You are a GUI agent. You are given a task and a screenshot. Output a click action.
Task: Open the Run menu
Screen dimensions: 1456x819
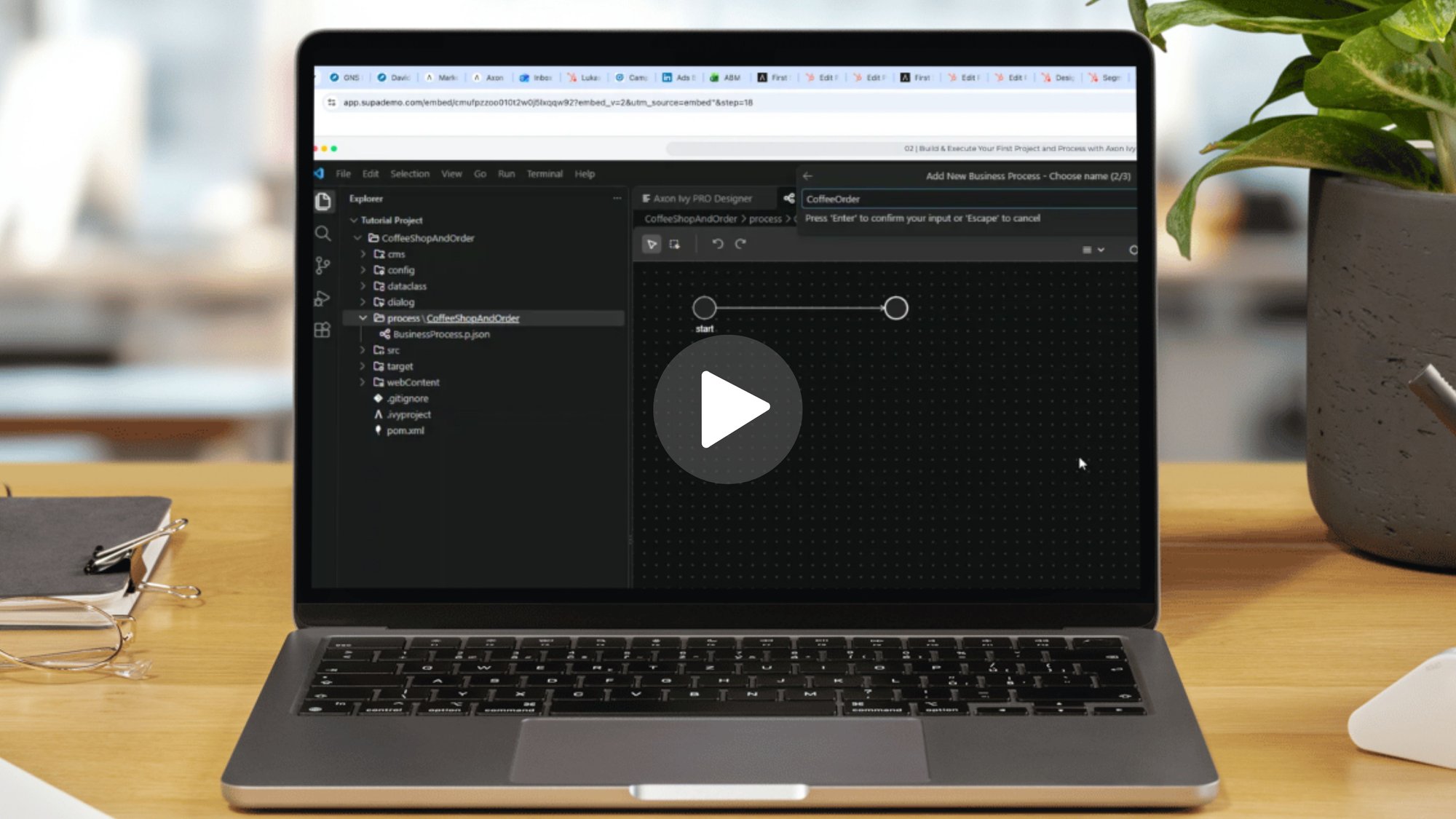pyautogui.click(x=506, y=174)
